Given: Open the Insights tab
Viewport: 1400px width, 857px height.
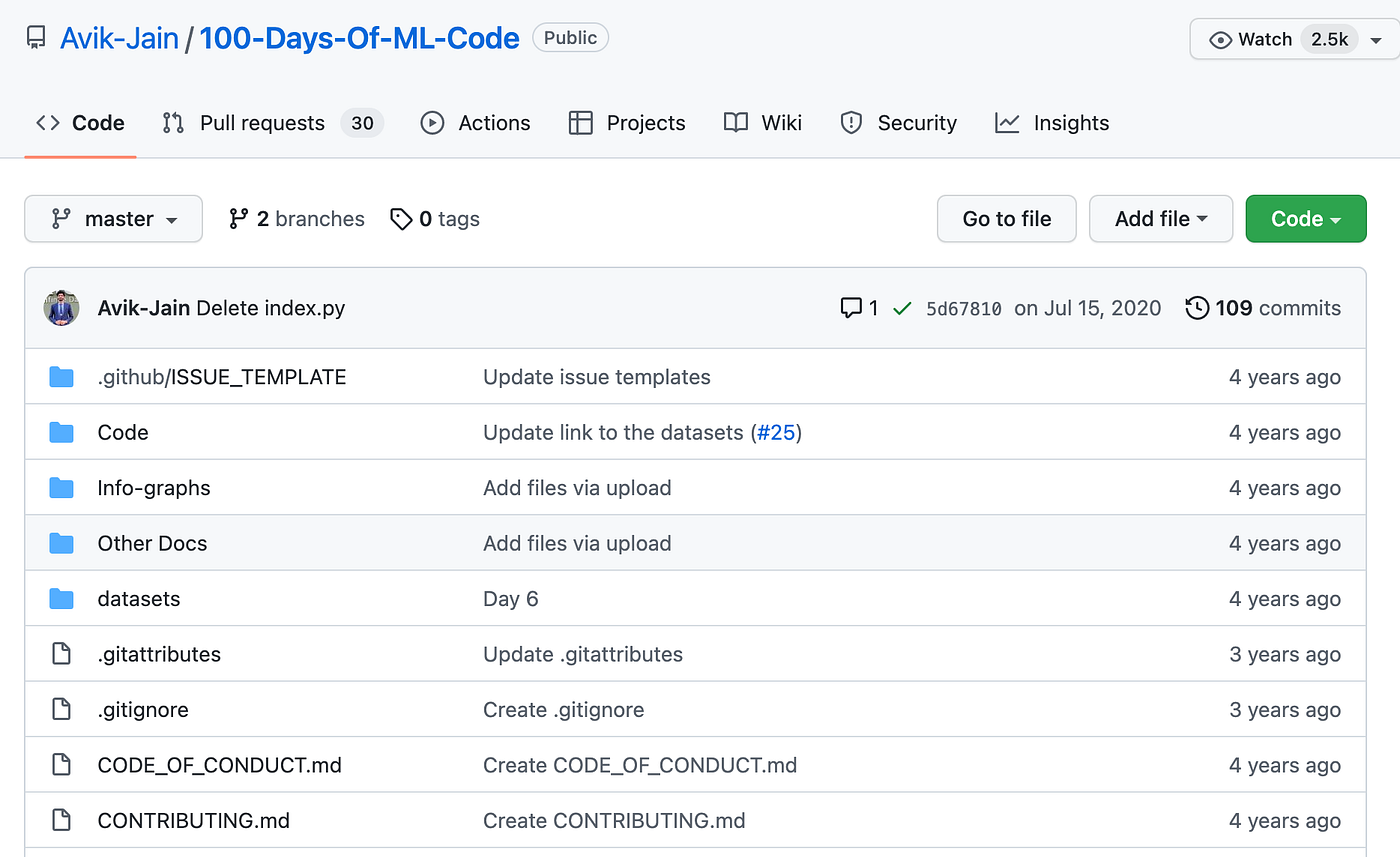Looking at the screenshot, I should [1070, 122].
